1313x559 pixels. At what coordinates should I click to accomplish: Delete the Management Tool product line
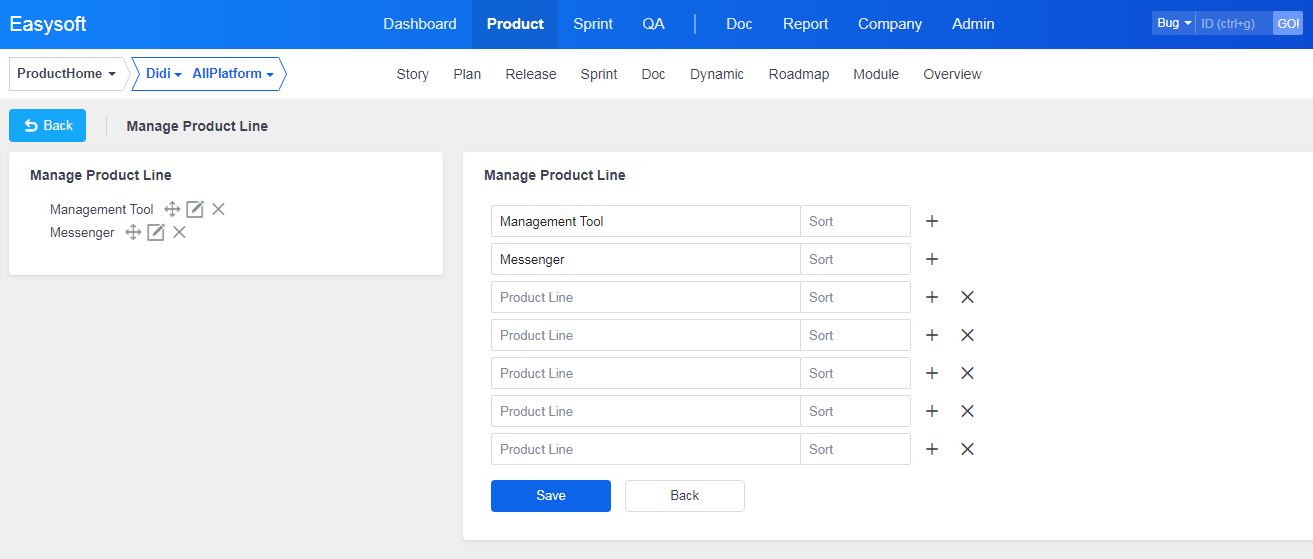coord(219,209)
